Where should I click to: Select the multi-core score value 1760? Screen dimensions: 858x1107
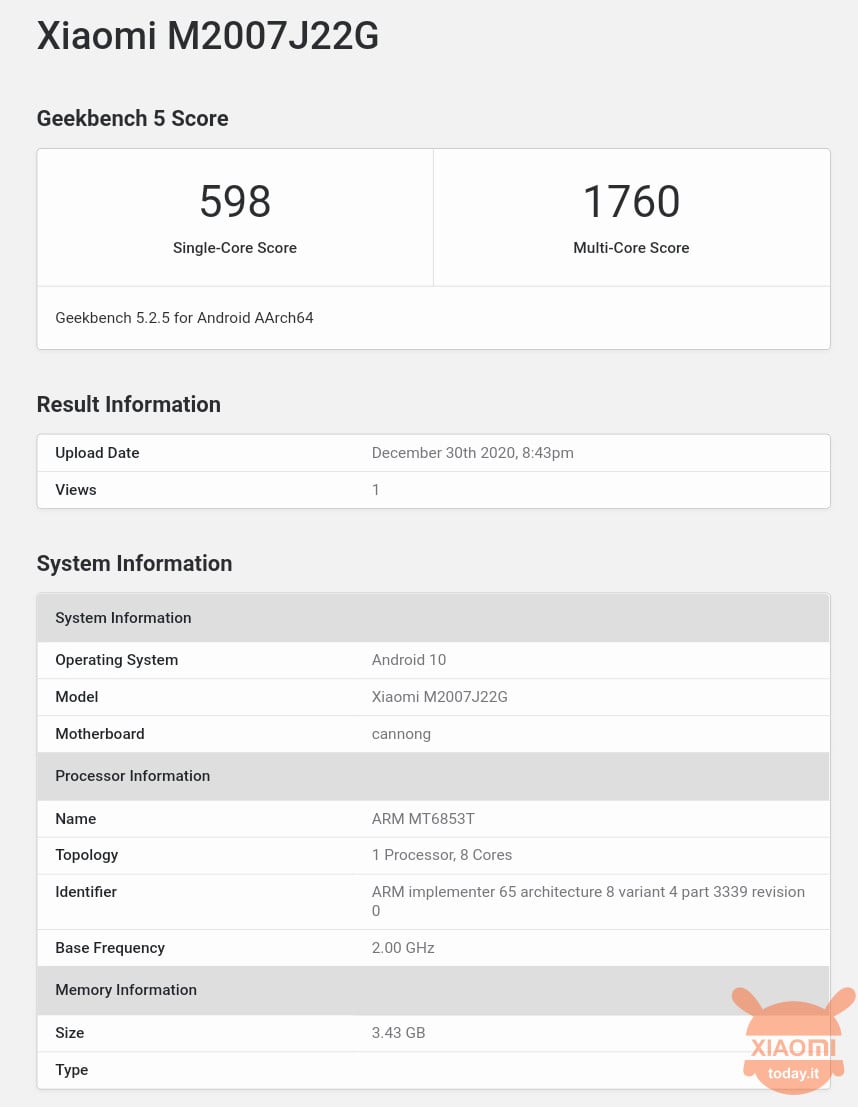(631, 201)
